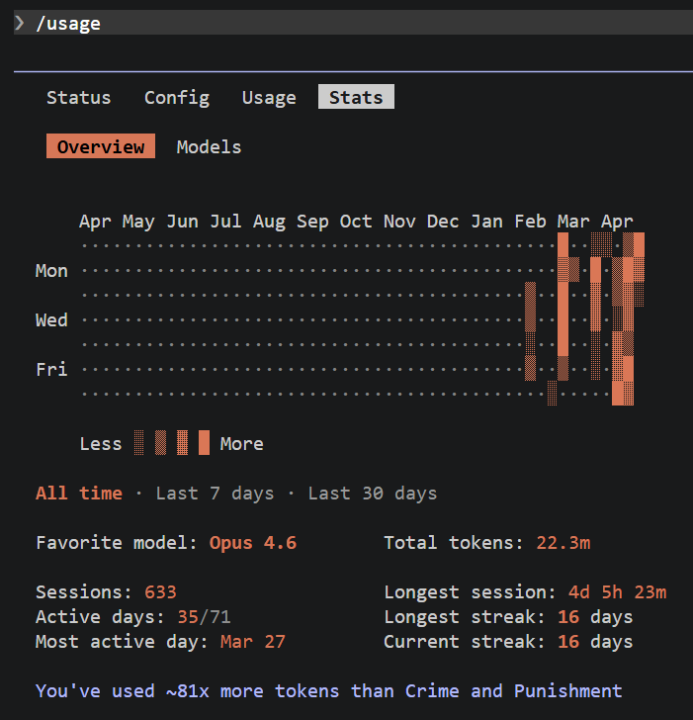Click the Less legend label
693x720 pixels.
click(x=101, y=444)
